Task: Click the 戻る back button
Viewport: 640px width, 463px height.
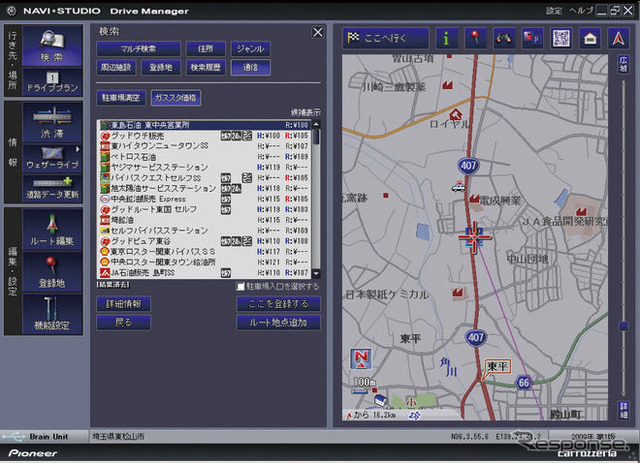Action: coord(123,323)
